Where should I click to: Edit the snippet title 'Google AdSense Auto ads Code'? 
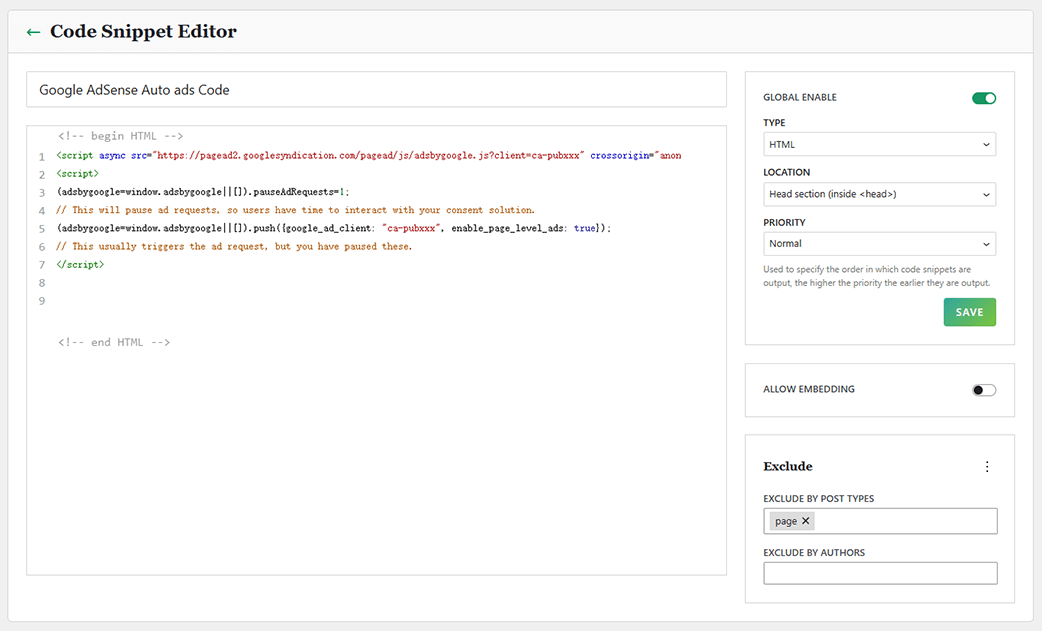[376, 90]
